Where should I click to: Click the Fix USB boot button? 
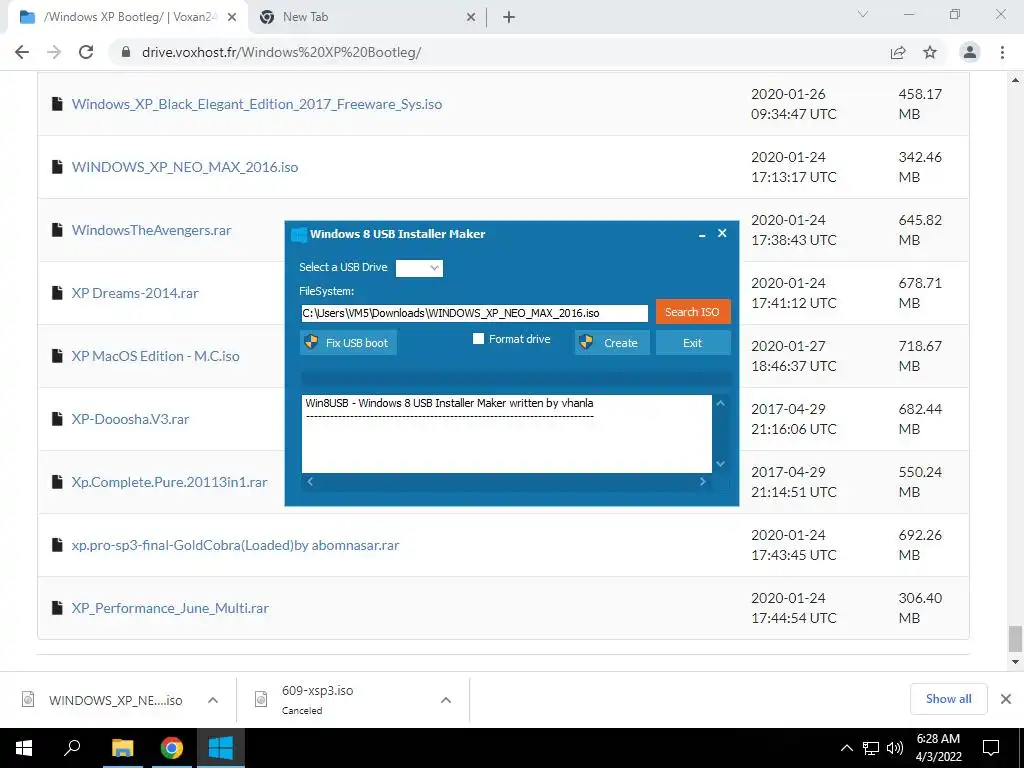[x=348, y=343]
